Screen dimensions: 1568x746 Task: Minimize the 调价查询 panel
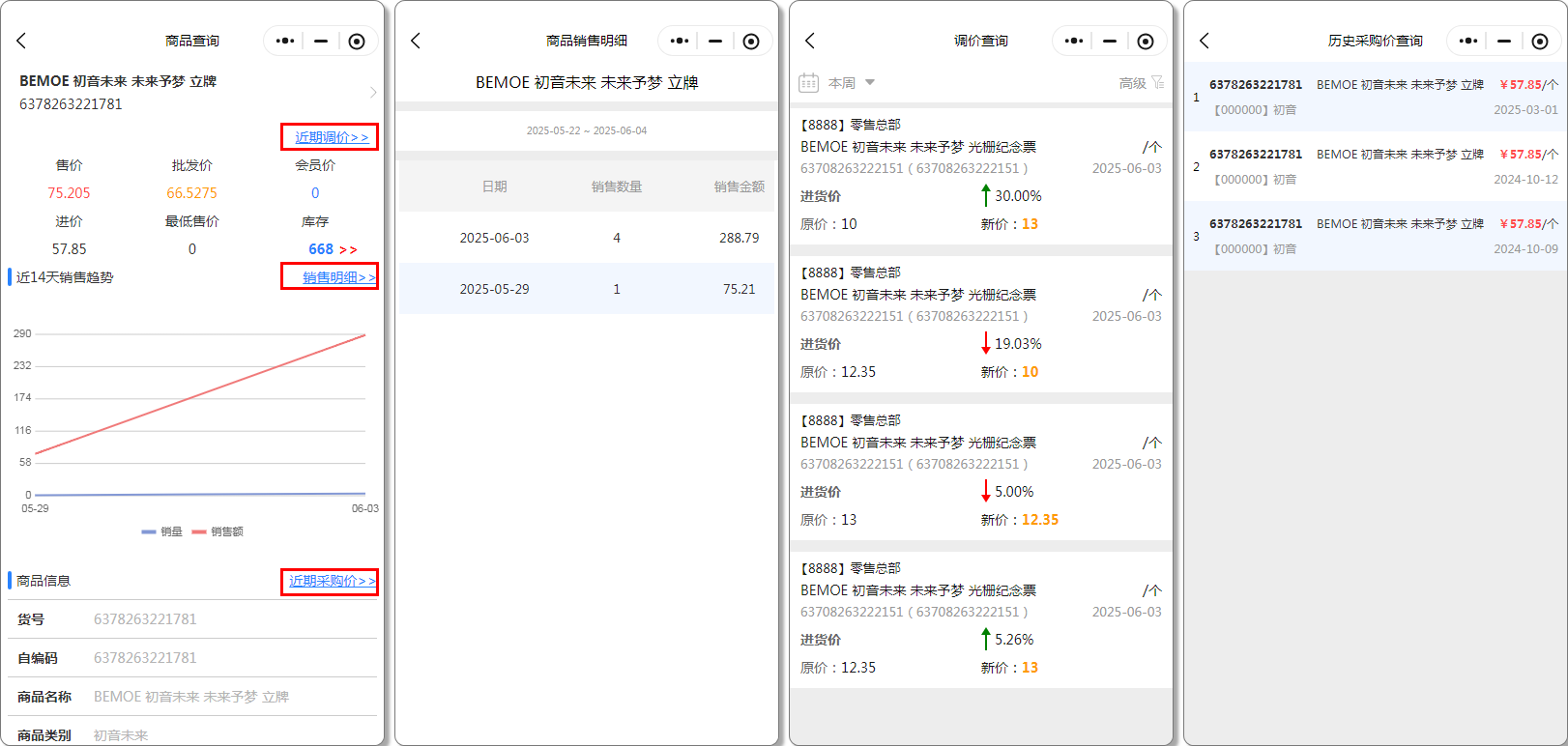click(x=1110, y=41)
